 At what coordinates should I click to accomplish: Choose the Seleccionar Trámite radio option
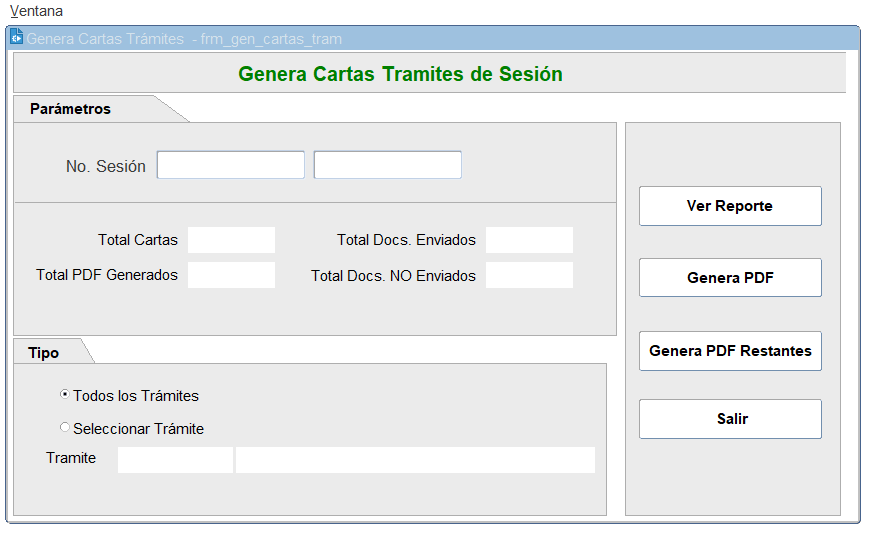pyautogui.click(x=65, y=428)
